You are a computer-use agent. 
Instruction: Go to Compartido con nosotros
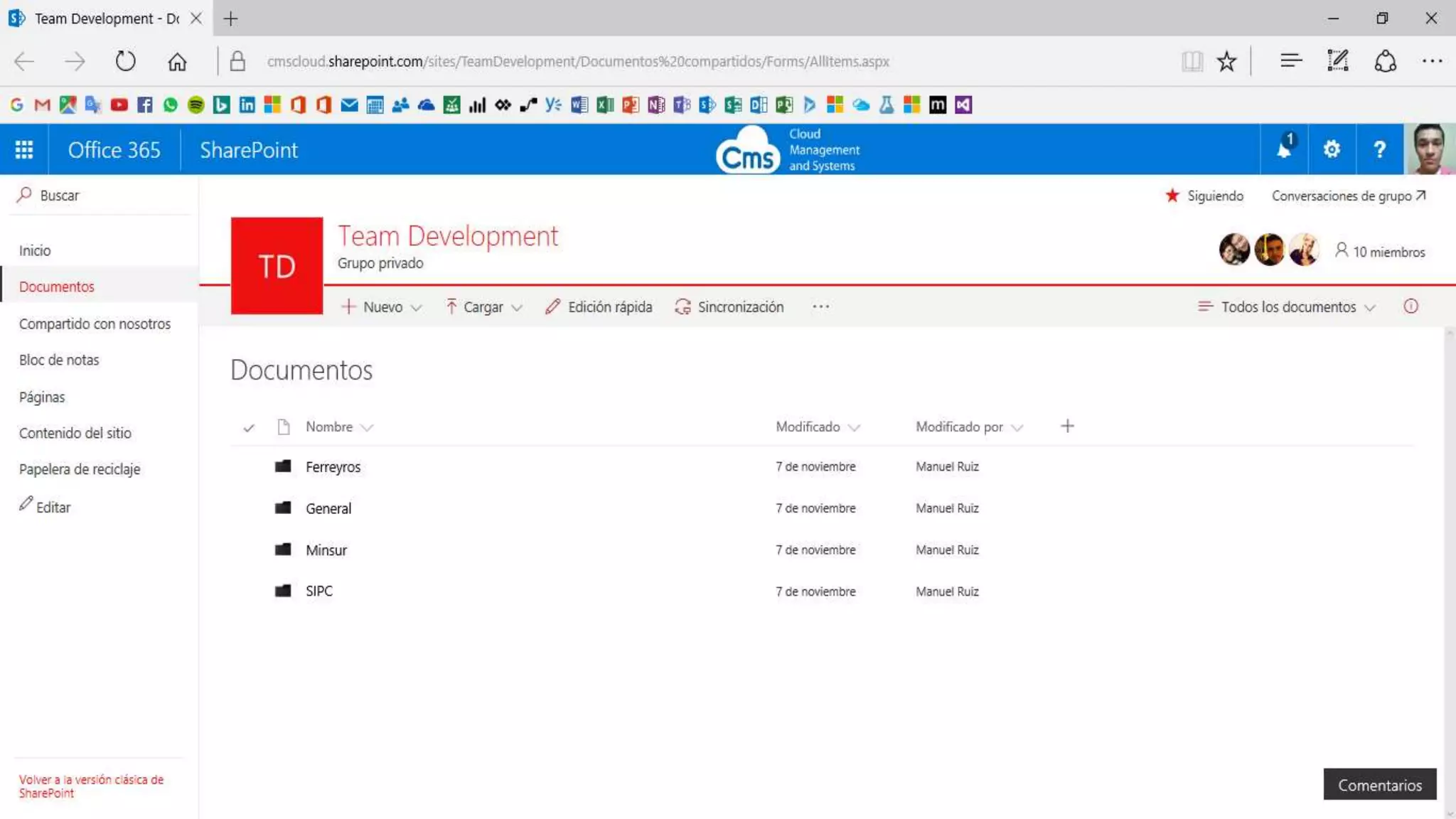(x=95, y=323)
